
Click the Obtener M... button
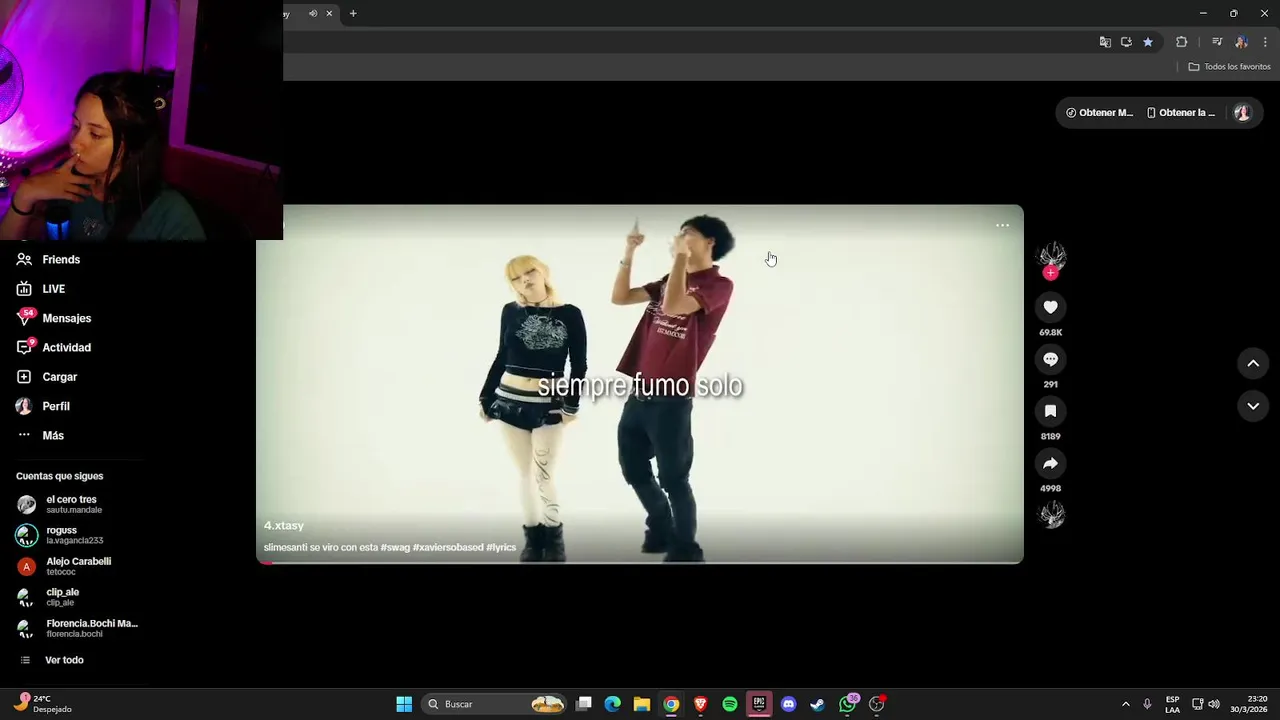1100,113
